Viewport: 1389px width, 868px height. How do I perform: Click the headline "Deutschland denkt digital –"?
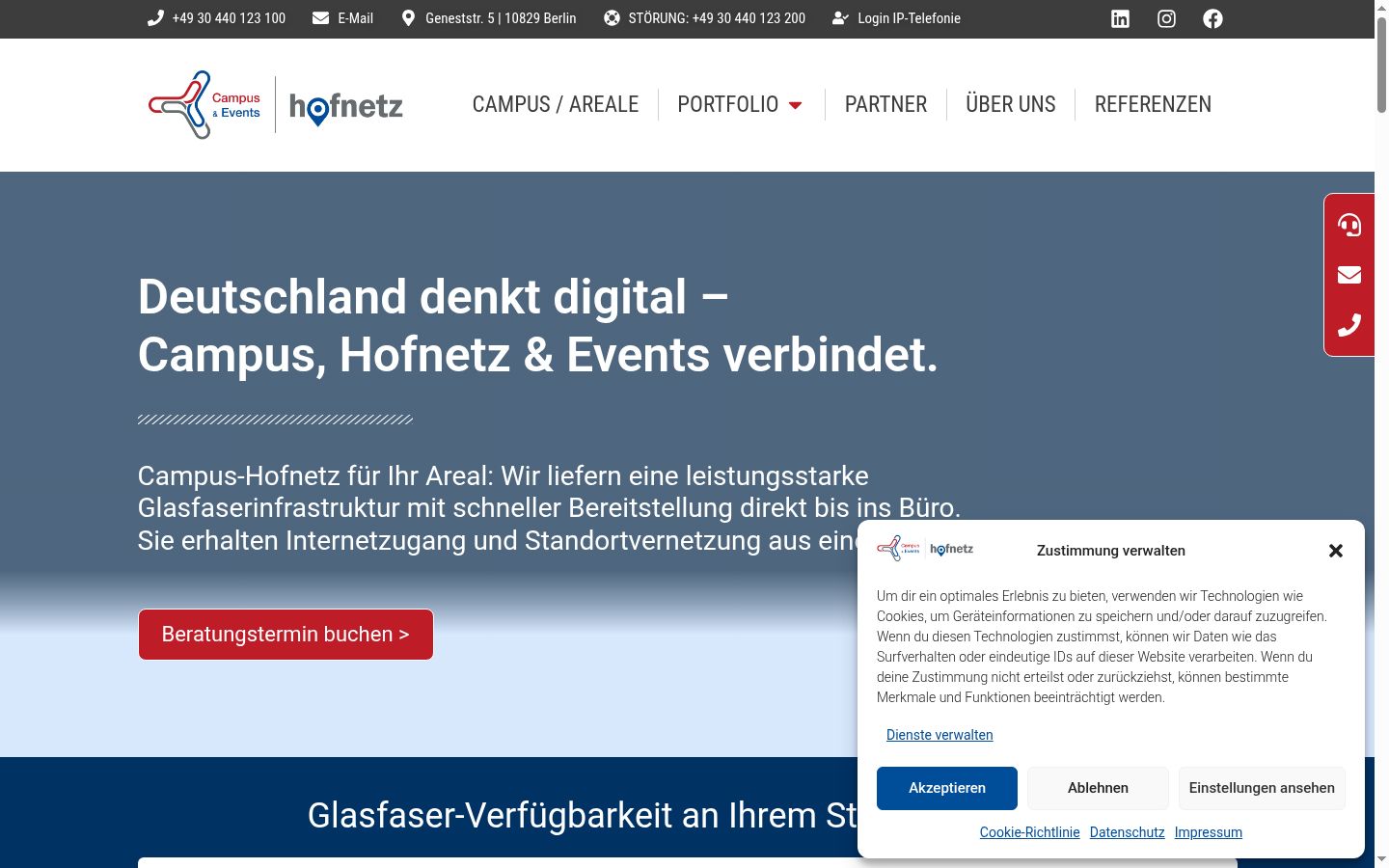coord(433,296)
